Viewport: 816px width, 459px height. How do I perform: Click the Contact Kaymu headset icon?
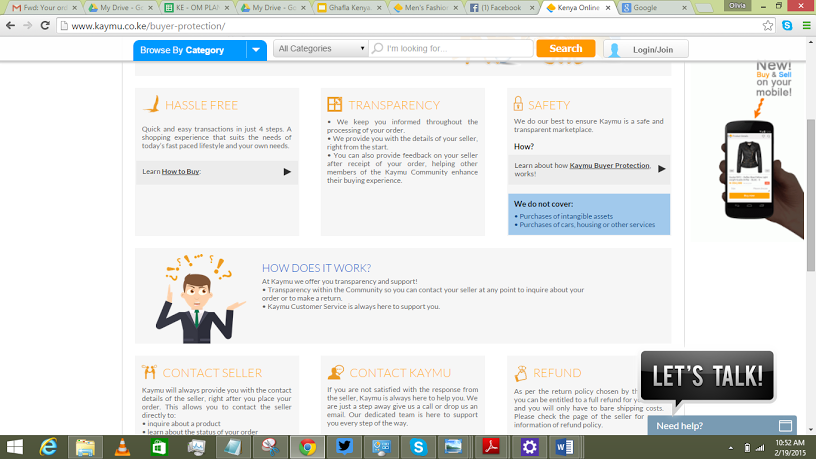coord(336,372)
